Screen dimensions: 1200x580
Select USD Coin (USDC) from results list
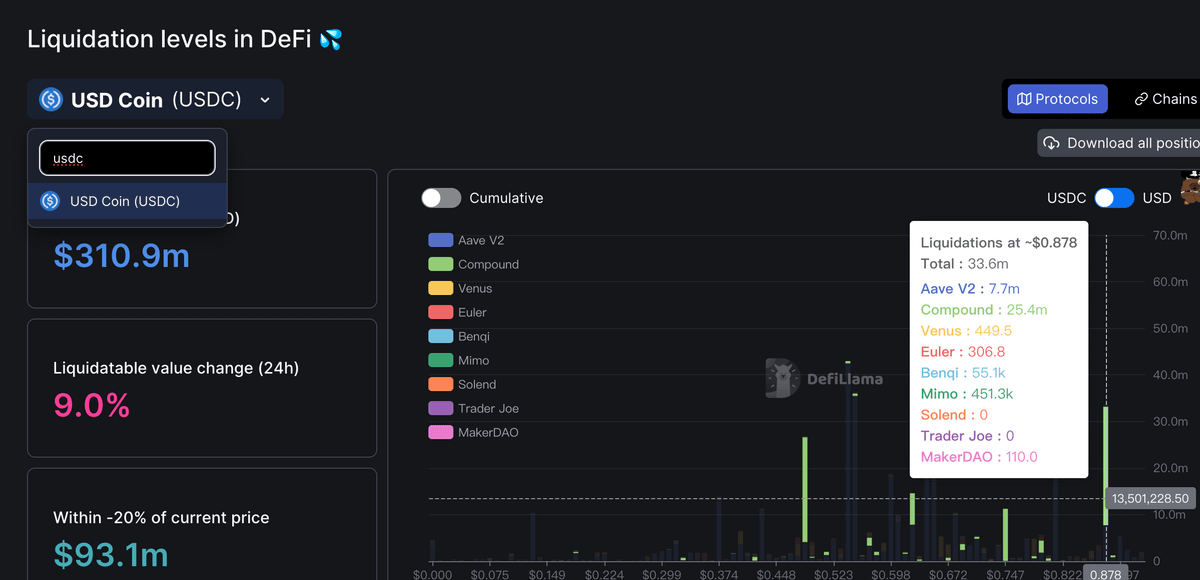[125, 201]
